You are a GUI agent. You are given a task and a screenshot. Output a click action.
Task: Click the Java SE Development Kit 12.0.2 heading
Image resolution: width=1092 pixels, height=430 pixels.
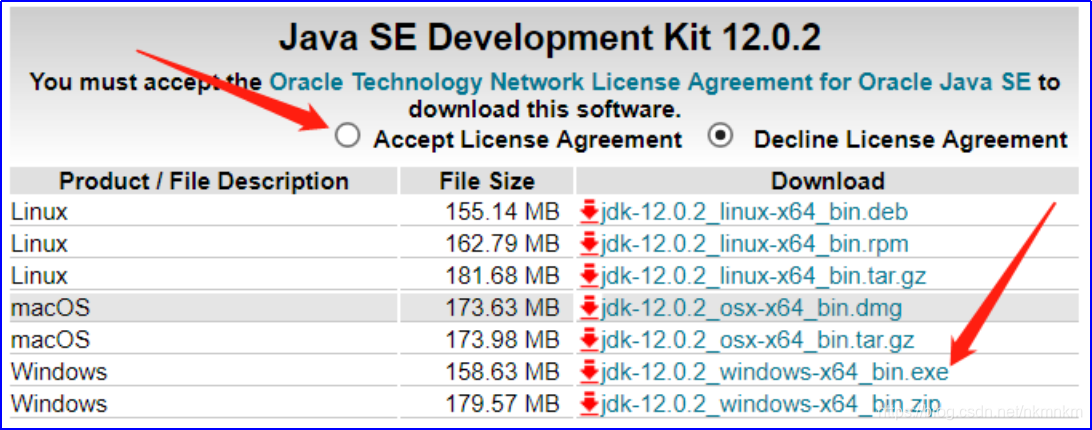[549, 40]
